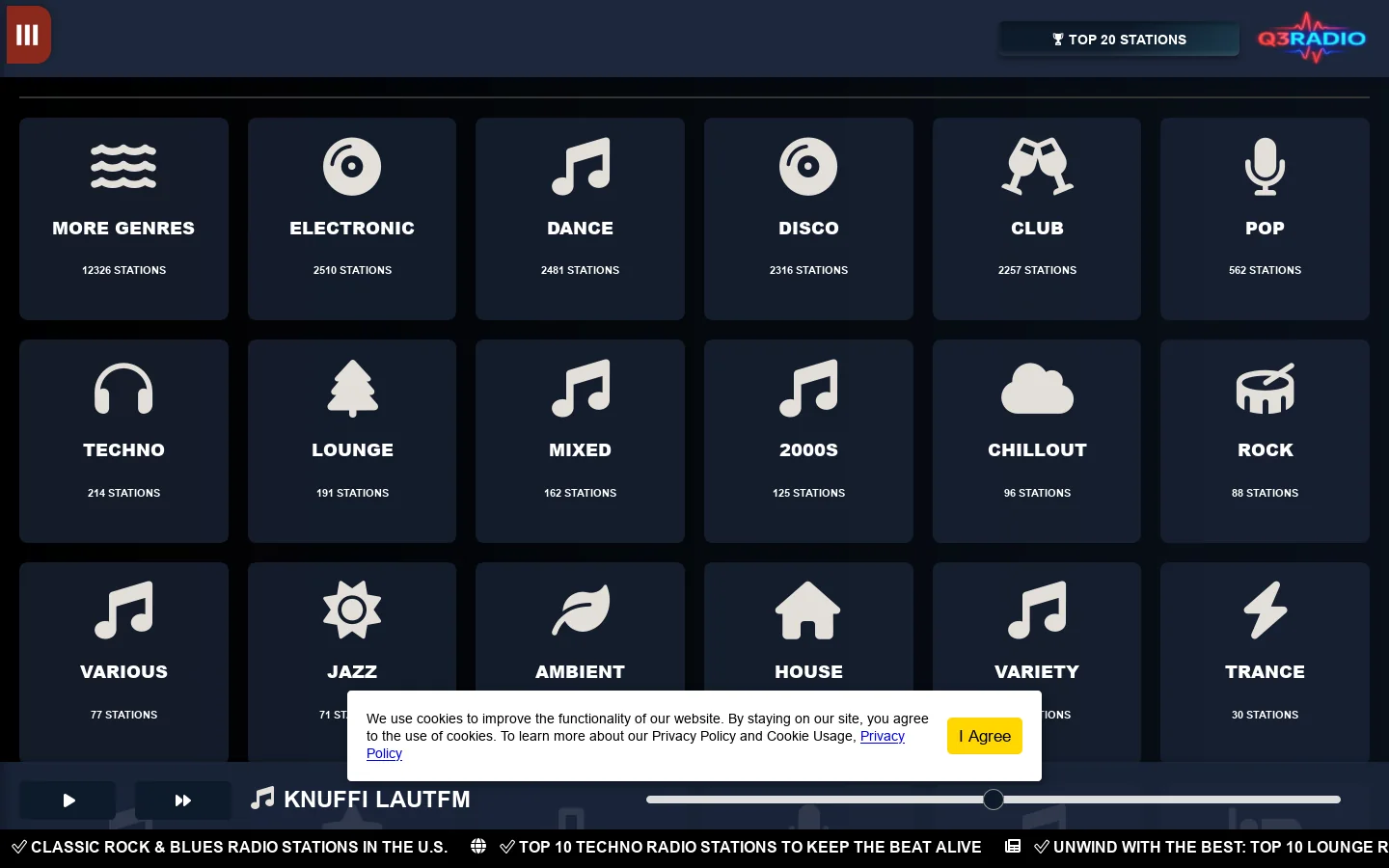Click the 12326 Stations count text
1389x868 pixels.
click(x=123, y=270)
